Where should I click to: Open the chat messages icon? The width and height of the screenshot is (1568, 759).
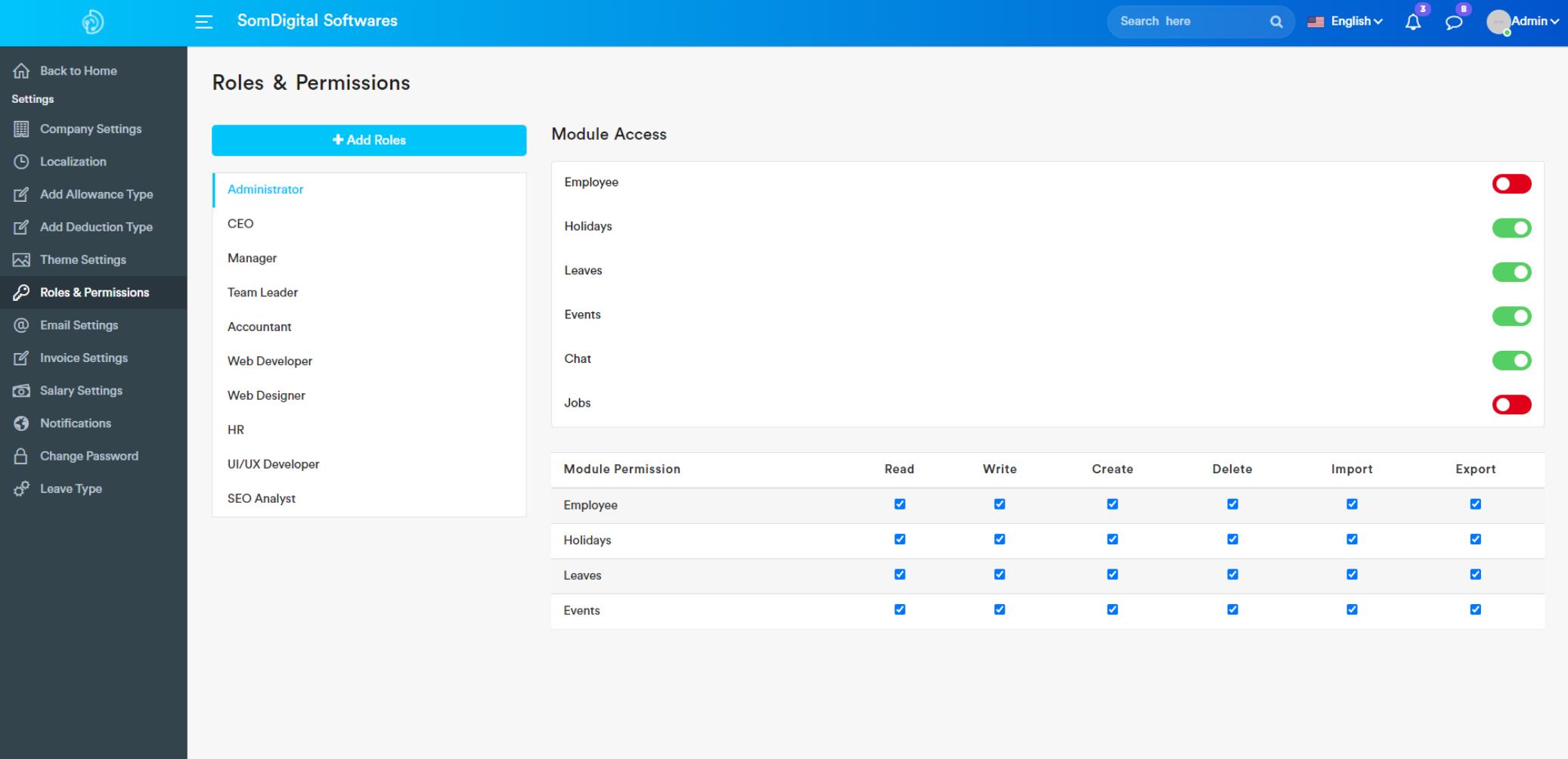click(x=1453, y=22)
